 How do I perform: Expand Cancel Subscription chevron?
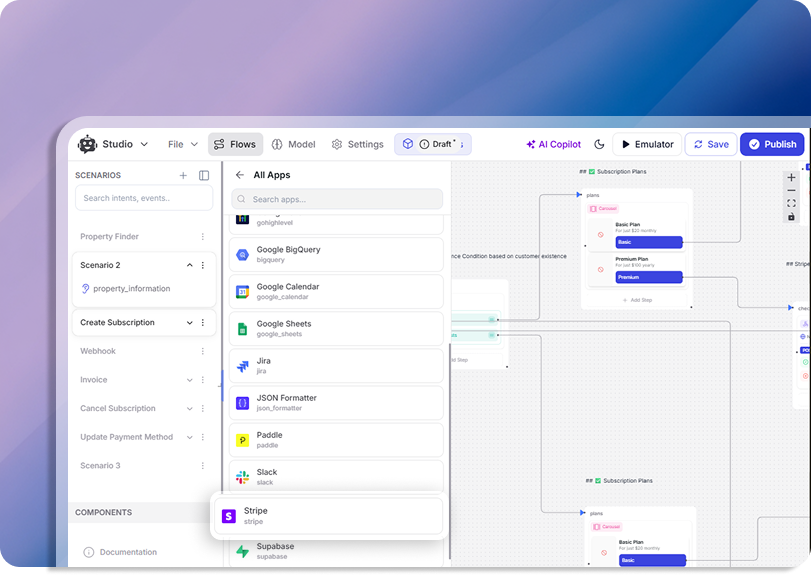coord(189,408)
